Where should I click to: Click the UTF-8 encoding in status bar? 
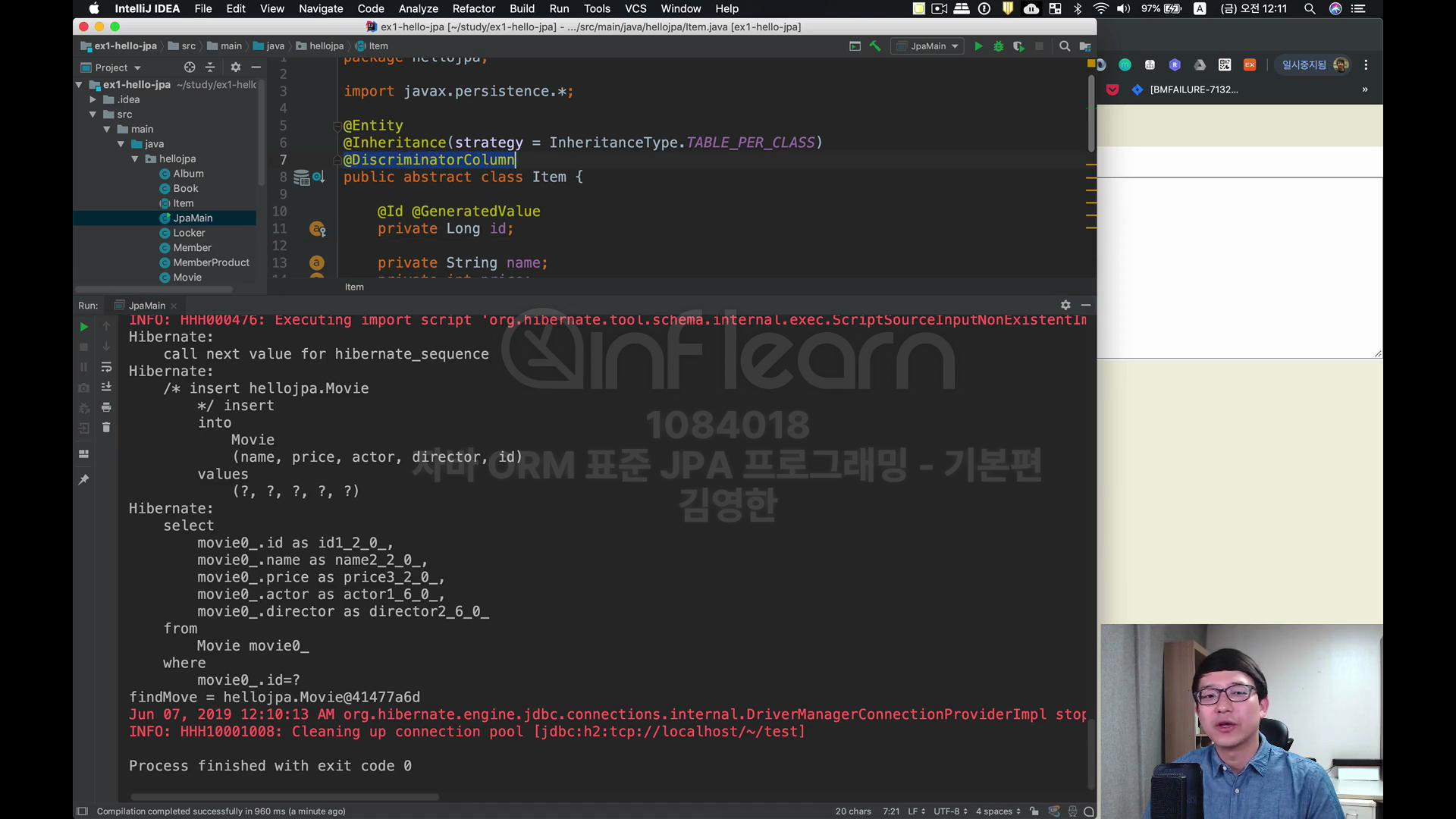949,811
